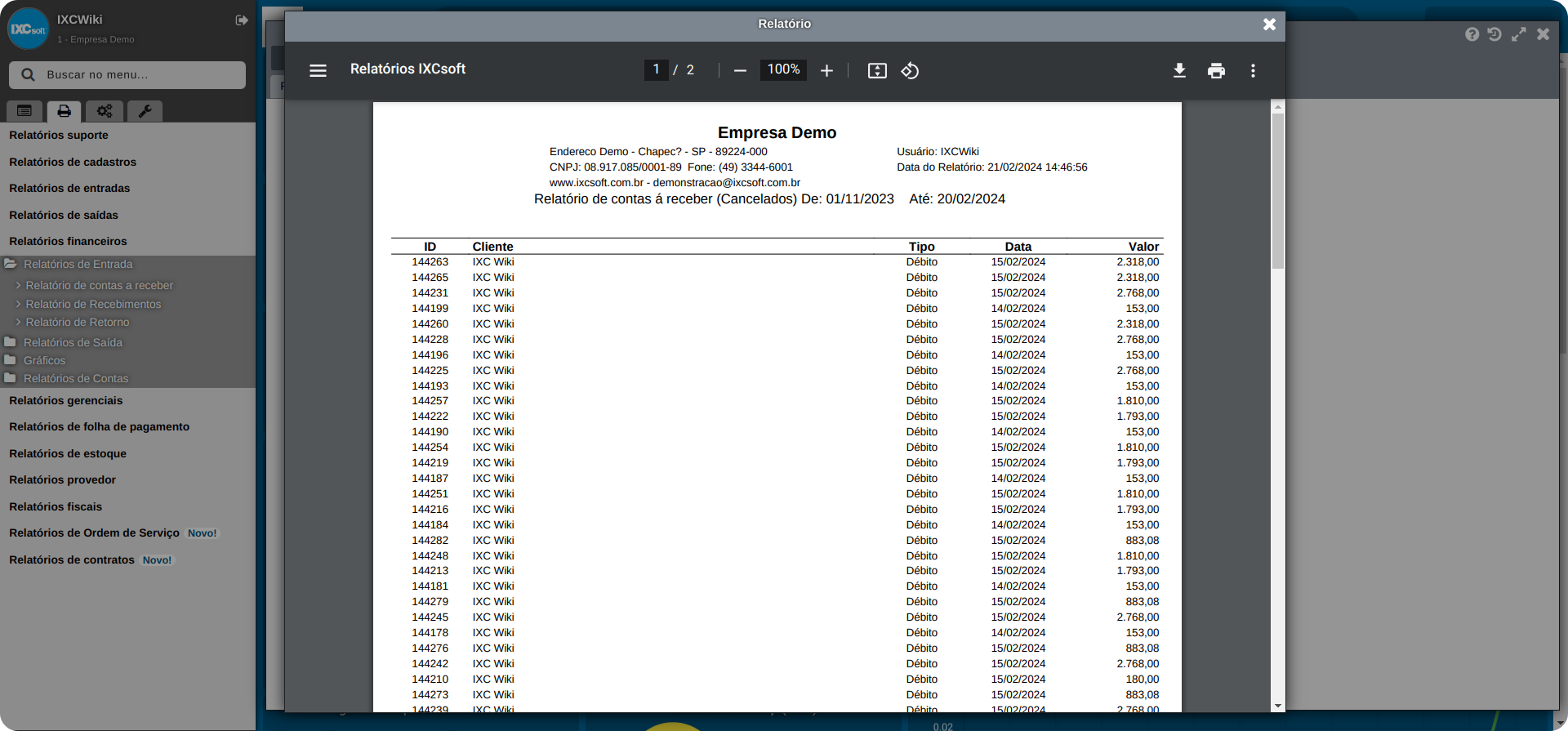Switch to the printer reports tab
This screenshot has height=731, width=1568.
tap(64, 111)
